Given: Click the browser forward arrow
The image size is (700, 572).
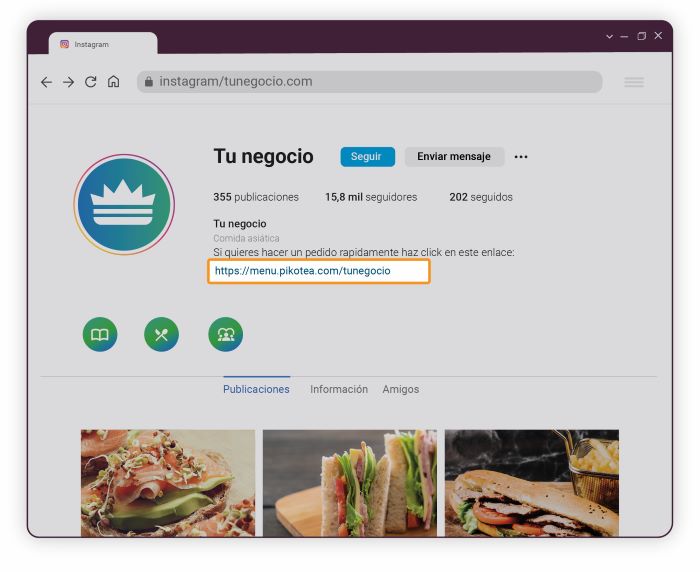Looking at the screenshot, I should point(68,82).
